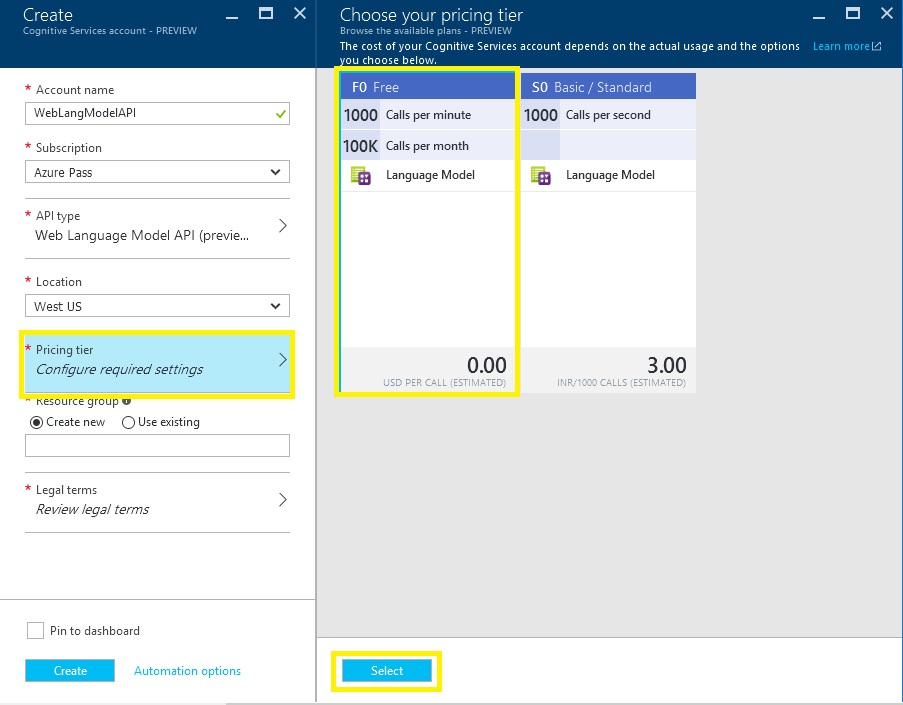This screenshot has height=705, width=903.
Task: Click the 1000 Calls per second row
Action: [x=608, y=115]
